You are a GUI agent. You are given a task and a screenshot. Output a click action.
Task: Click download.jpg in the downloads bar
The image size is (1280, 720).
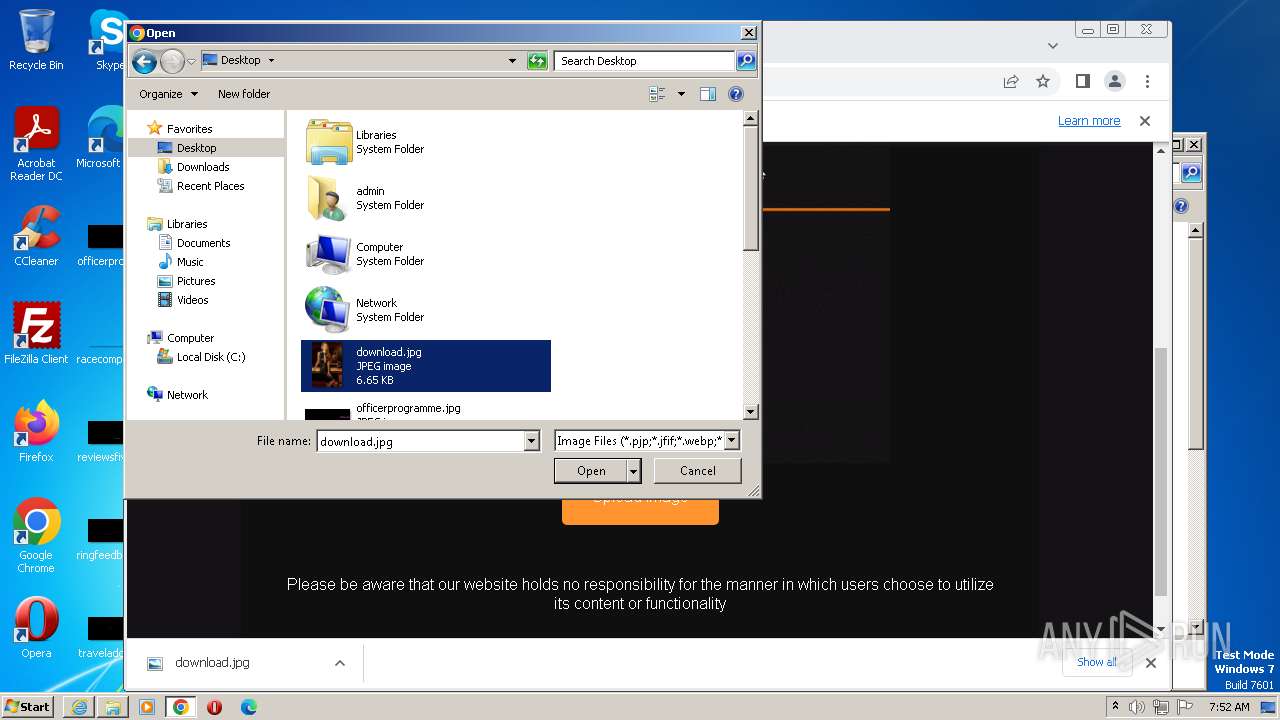click(212, 663)
